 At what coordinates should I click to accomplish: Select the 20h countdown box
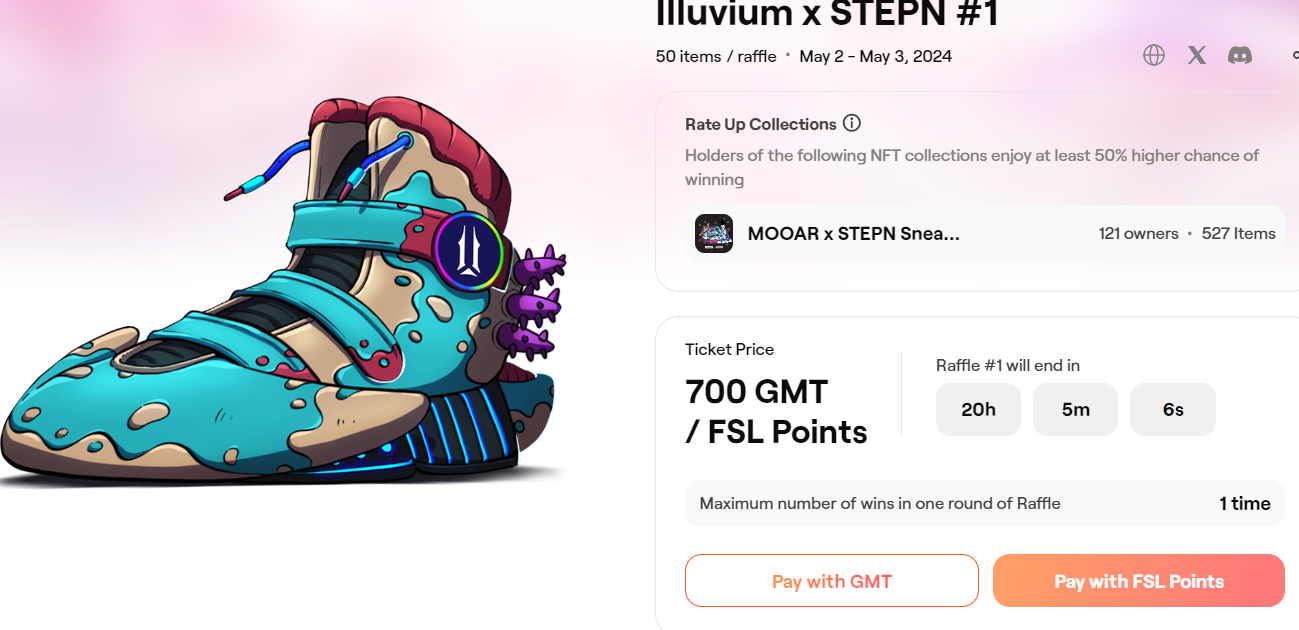pos(978,409)
